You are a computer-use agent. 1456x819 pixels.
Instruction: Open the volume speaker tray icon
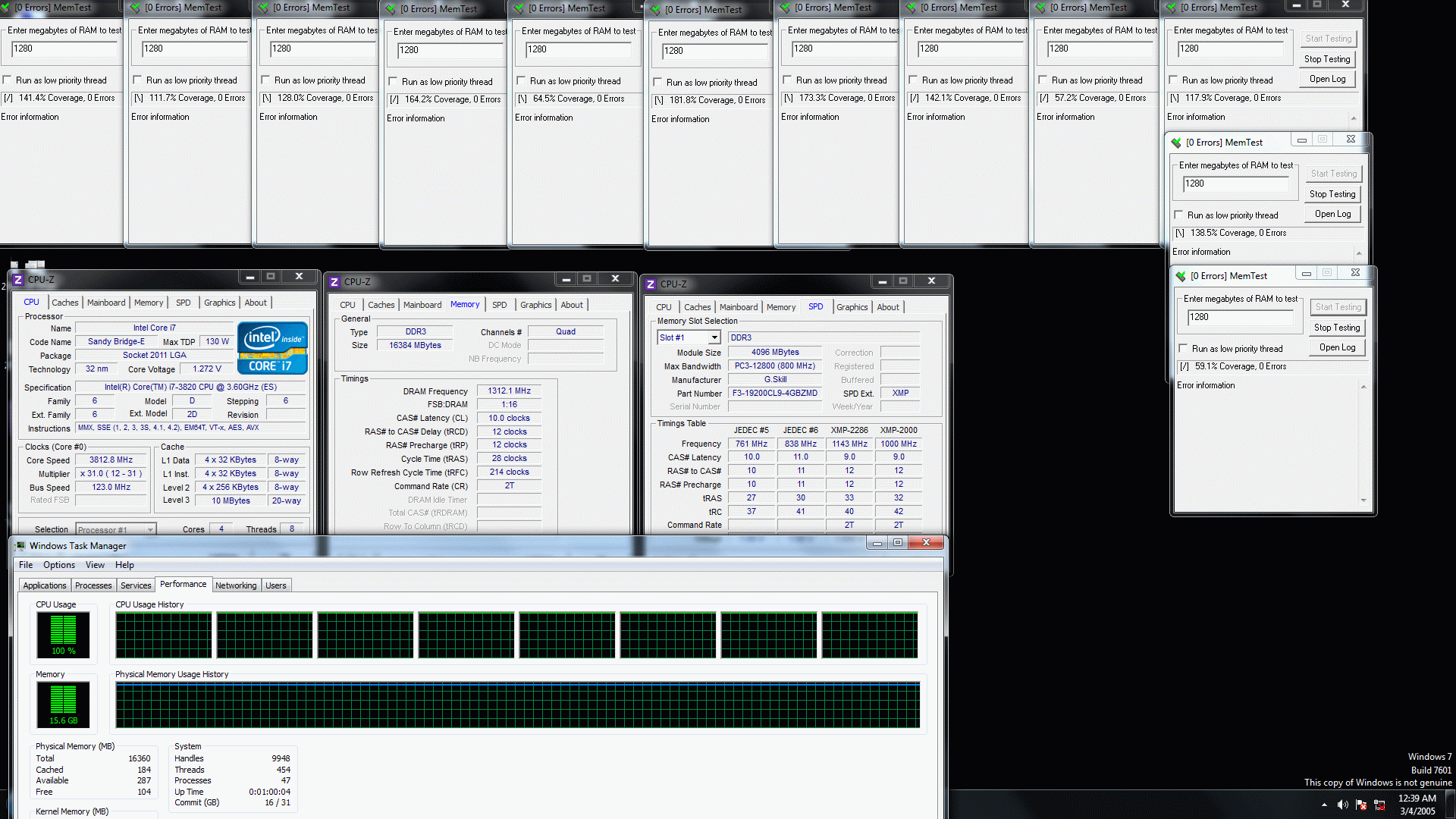[x=1342, y=805]
